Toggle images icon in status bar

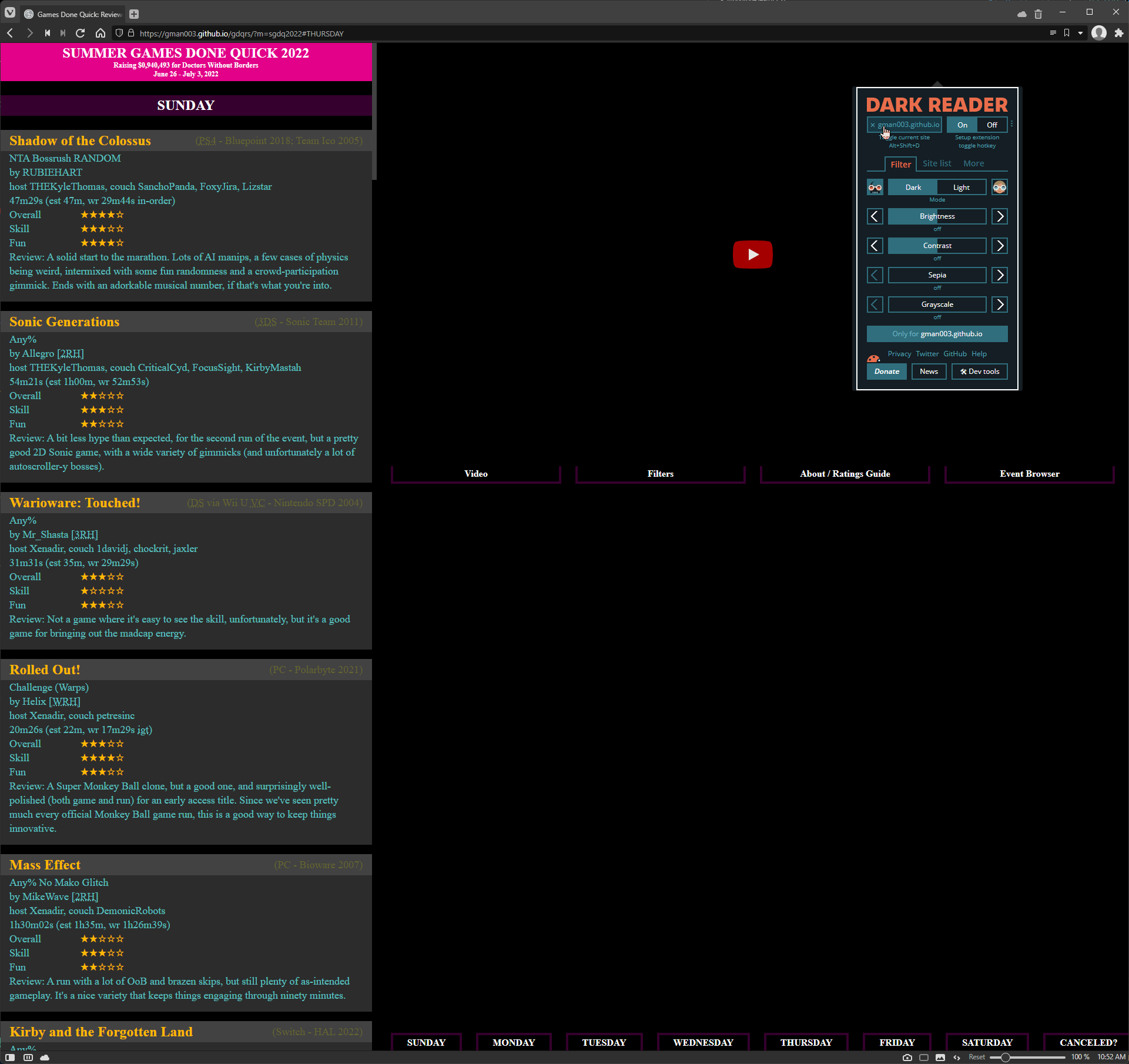pos(940,1057)
